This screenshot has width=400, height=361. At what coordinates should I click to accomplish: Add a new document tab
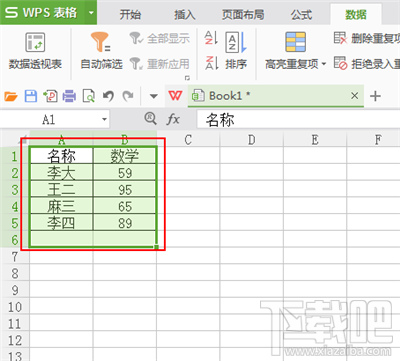coord(375,96)
